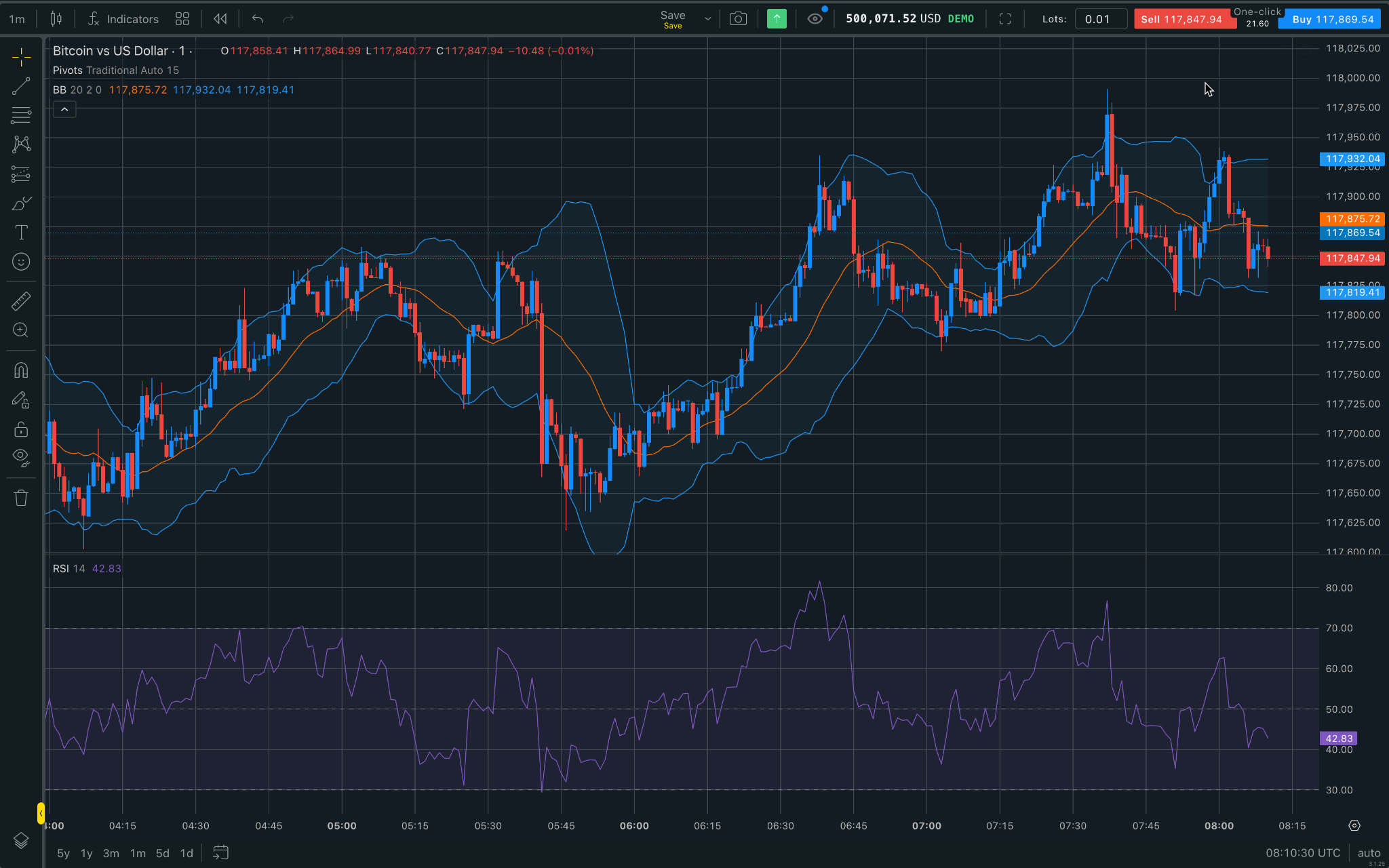This screenshot has height=868, width=1389.
Task: Click the orange 117,875.72 BB basis label
Action: (x=1352, y=219)
